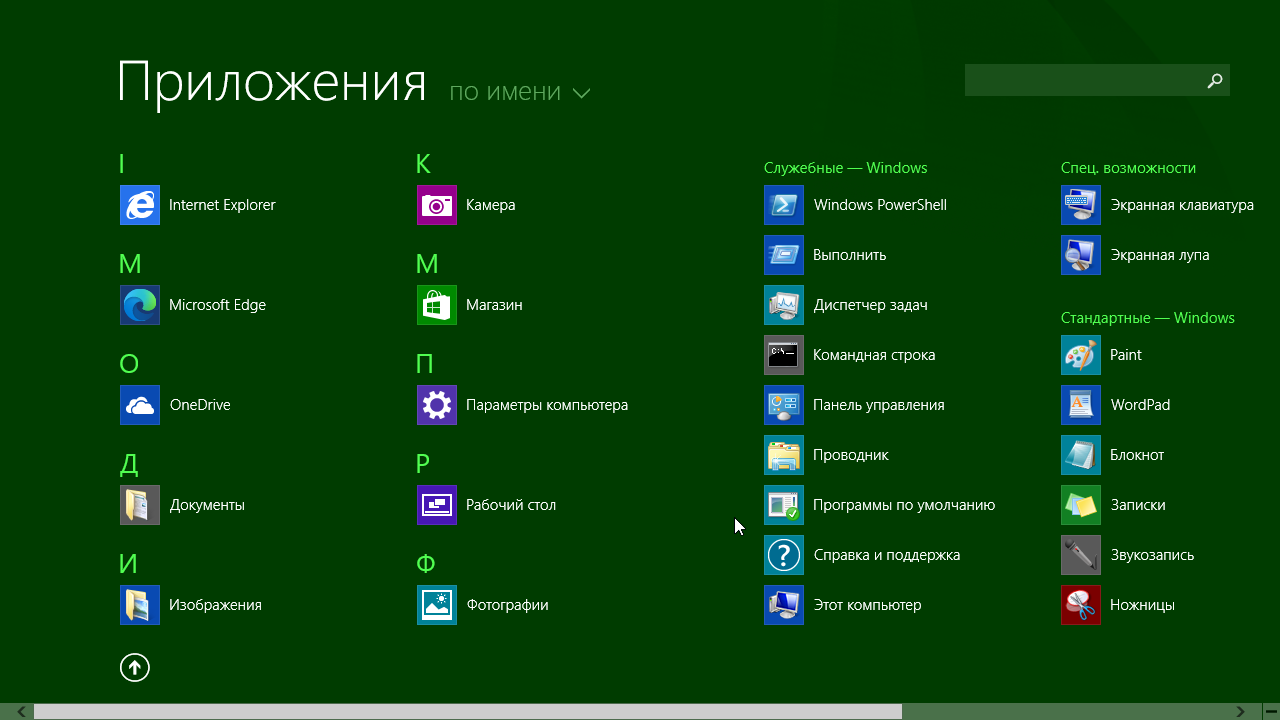Launch the WordPad icon

(x=1081, y=405)
